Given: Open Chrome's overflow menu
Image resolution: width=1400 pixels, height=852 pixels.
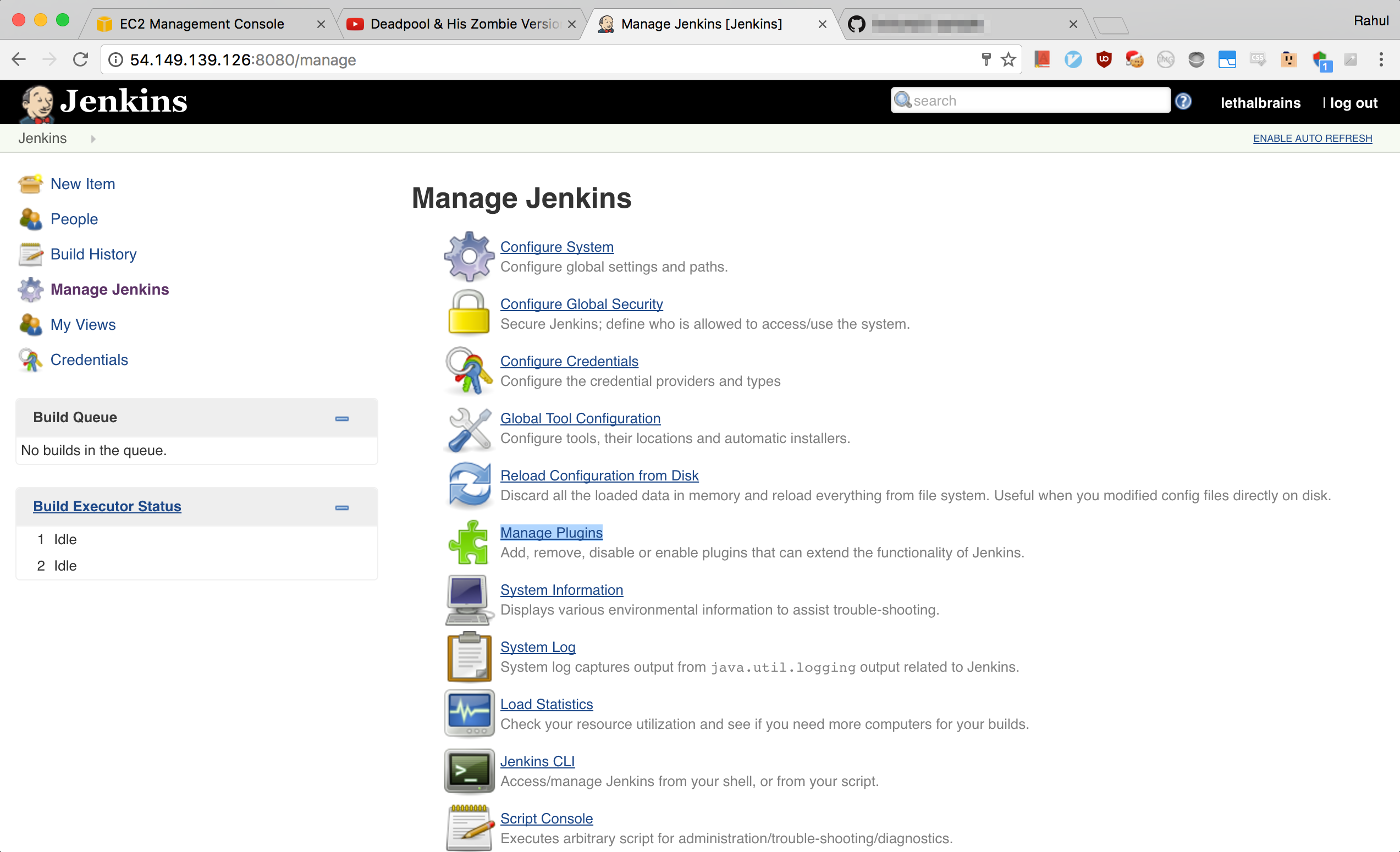Looking at the screenshot, I should [x=1382, y=59].
